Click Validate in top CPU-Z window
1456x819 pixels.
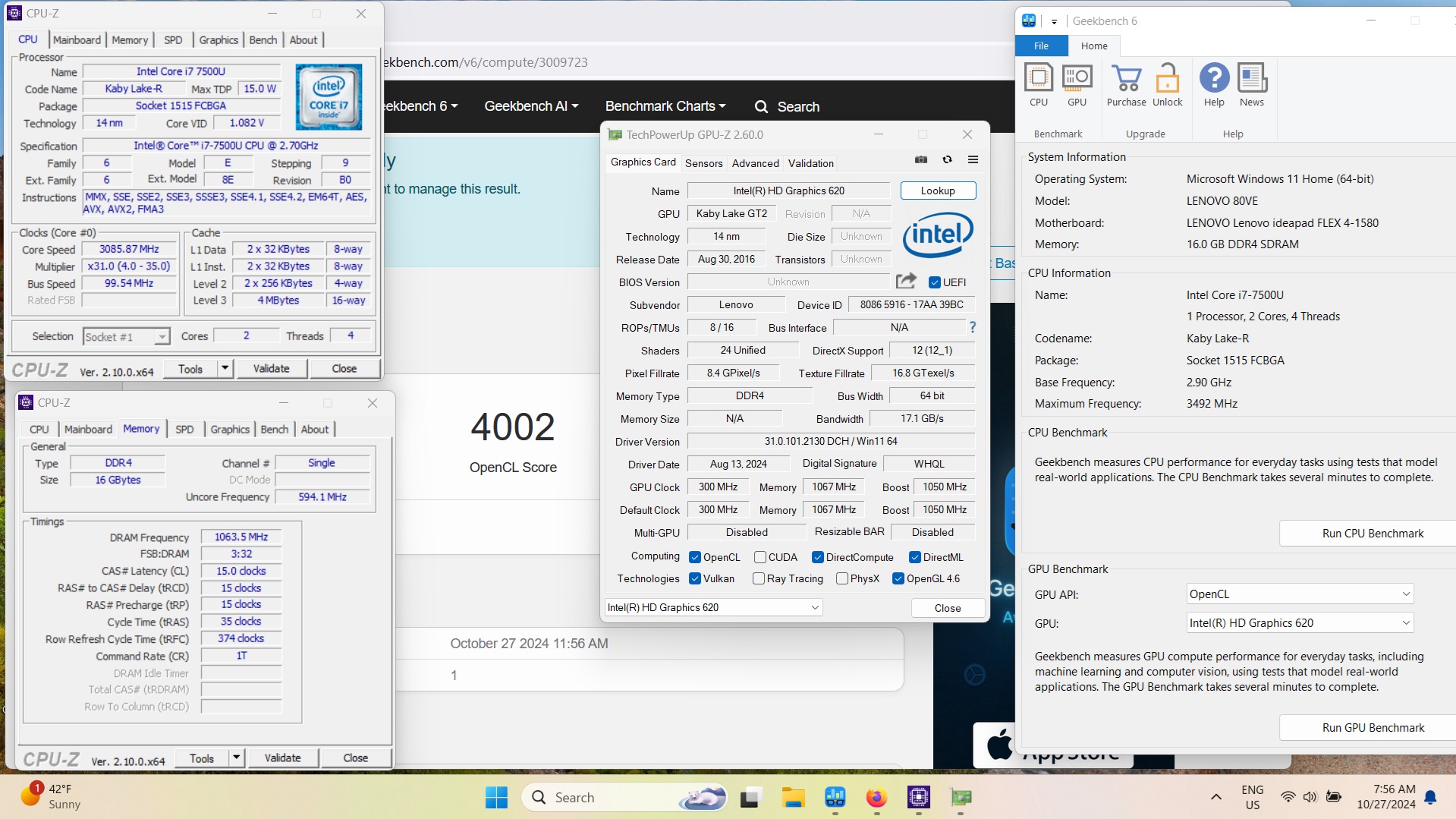coord(271,368)
